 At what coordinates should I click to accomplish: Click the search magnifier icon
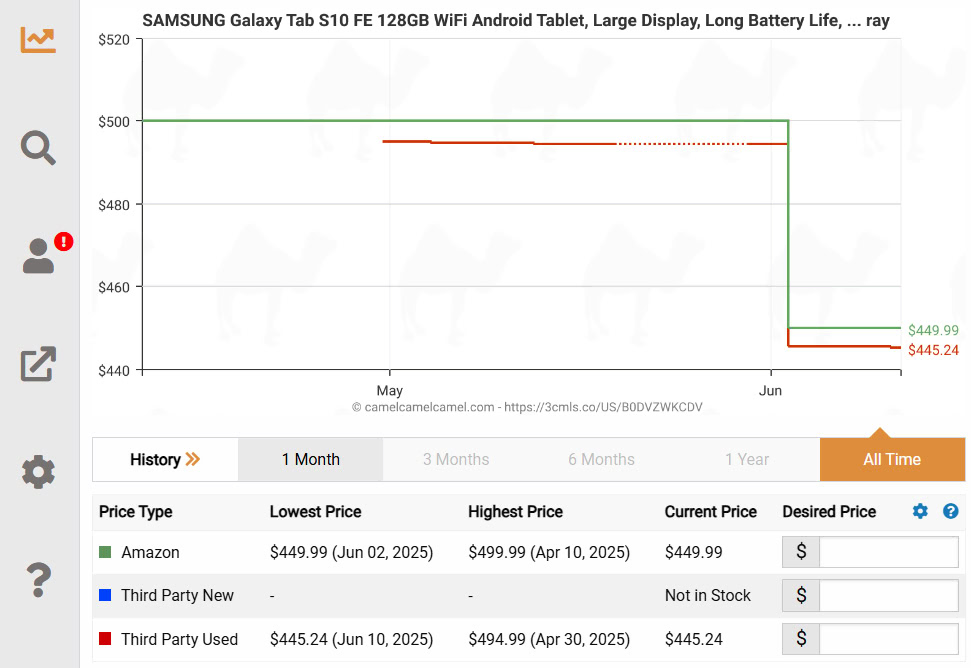[39, 148]
